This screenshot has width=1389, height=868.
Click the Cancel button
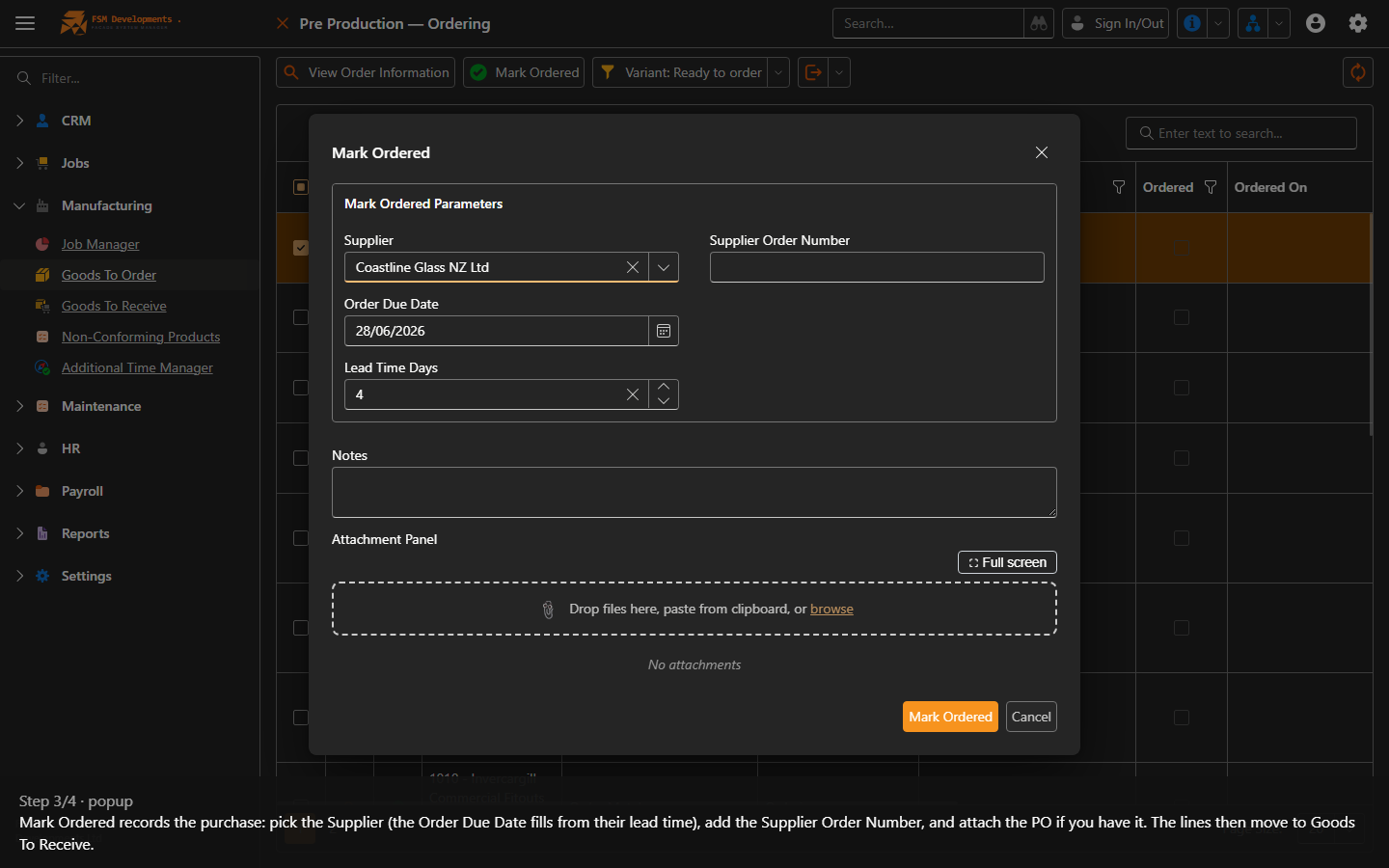coord(1031,717)
